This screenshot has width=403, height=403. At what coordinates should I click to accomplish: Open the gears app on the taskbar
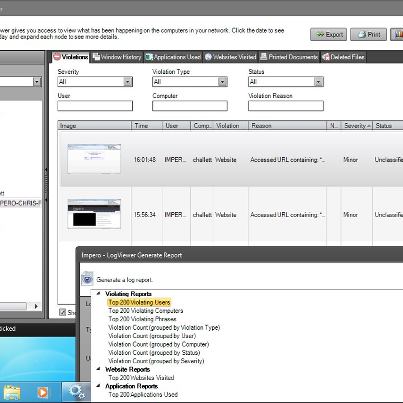coord(76,392)
